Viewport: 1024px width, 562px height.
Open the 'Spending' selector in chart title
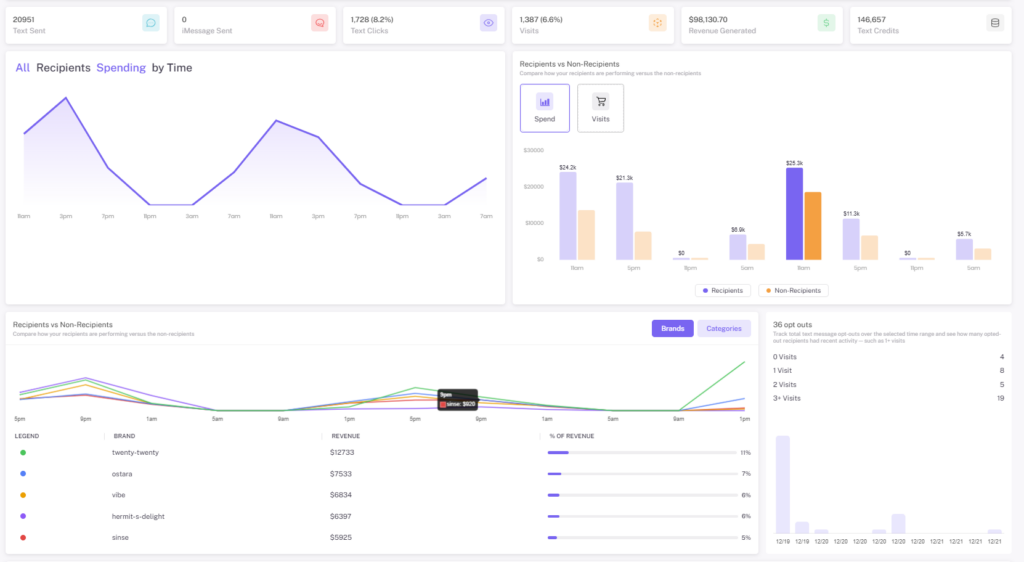tap(121, 68)
